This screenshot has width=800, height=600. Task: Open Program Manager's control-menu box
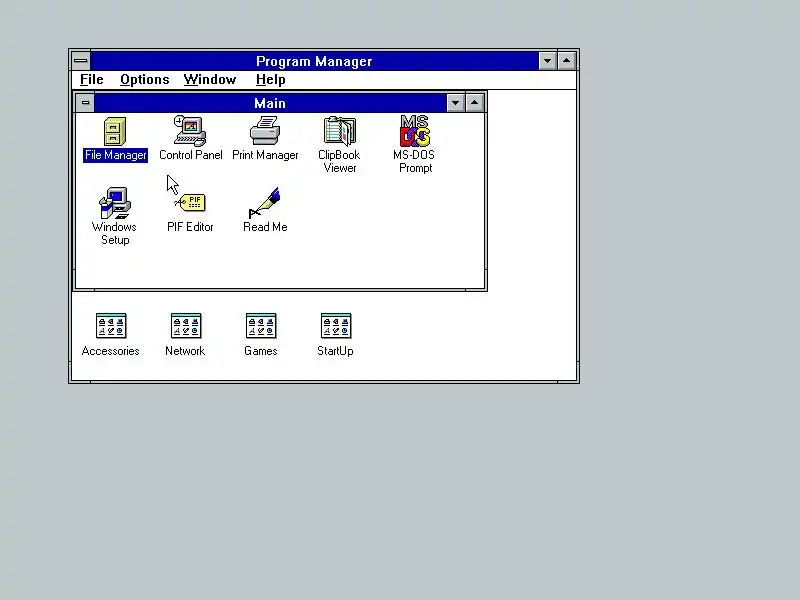81,61
